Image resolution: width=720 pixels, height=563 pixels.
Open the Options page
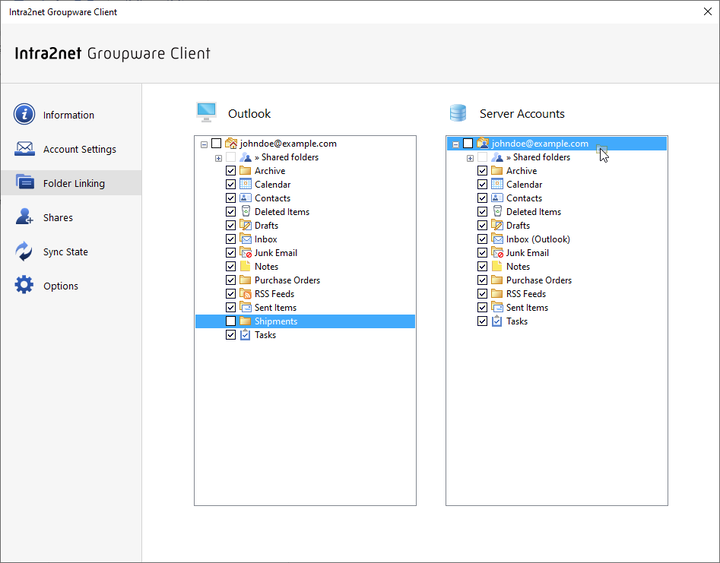tap(71, 286)
